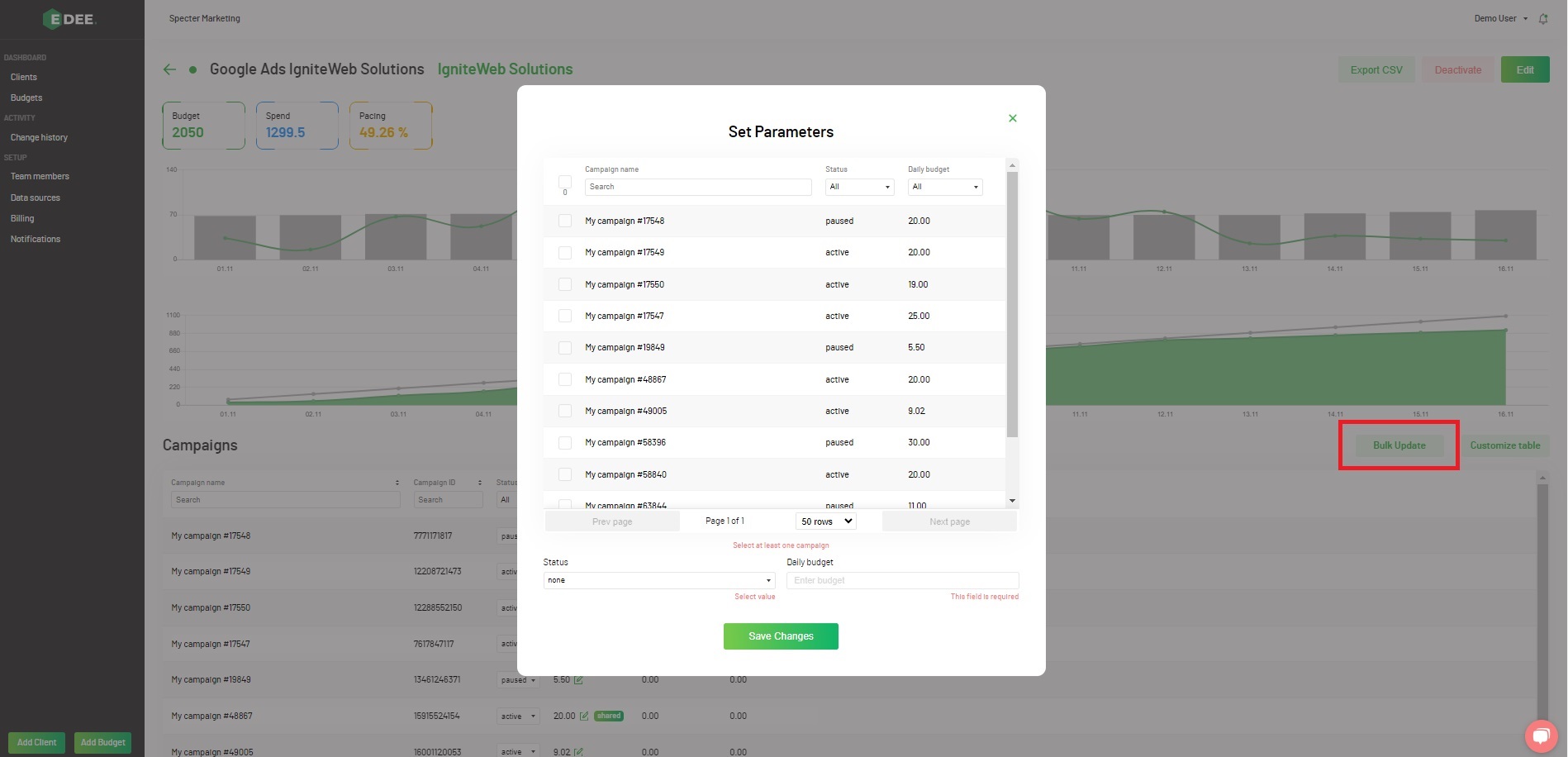This screenshot has width=1568, height=757.
Task: Open the IgniteWeb Solutions link
Action: 505,69
